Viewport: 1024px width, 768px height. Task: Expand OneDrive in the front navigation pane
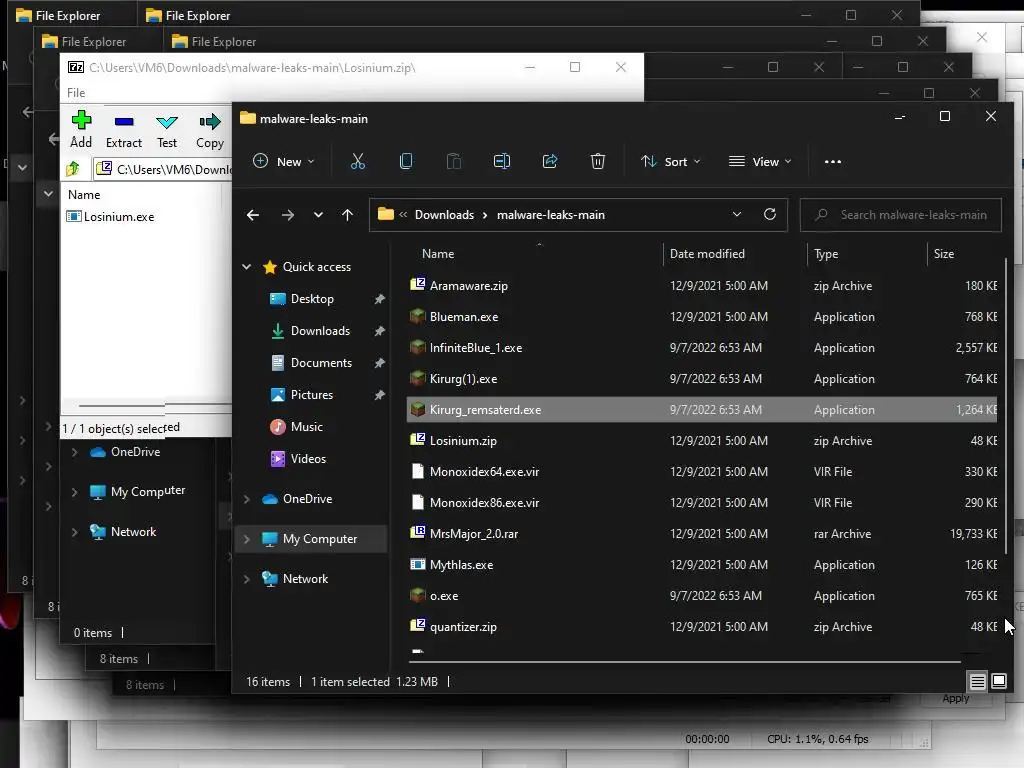(x=247, y=499)
